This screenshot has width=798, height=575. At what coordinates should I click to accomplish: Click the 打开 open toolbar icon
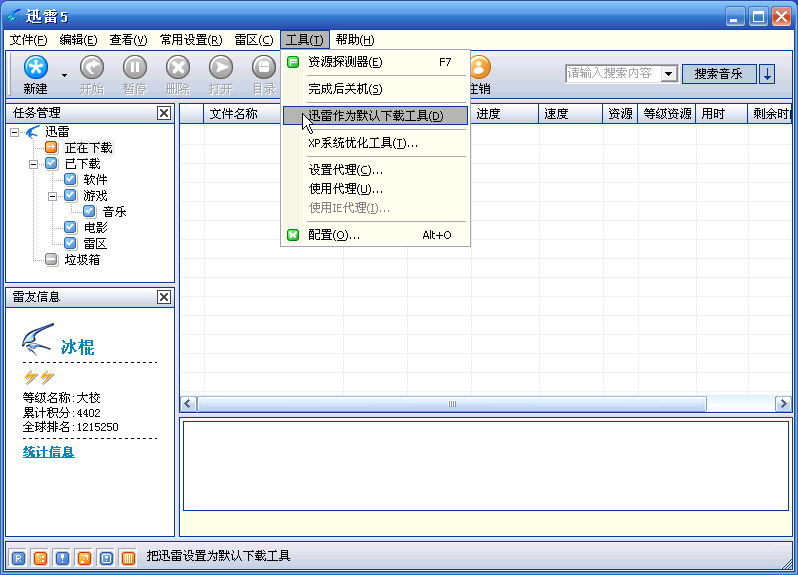click(221, 67)
